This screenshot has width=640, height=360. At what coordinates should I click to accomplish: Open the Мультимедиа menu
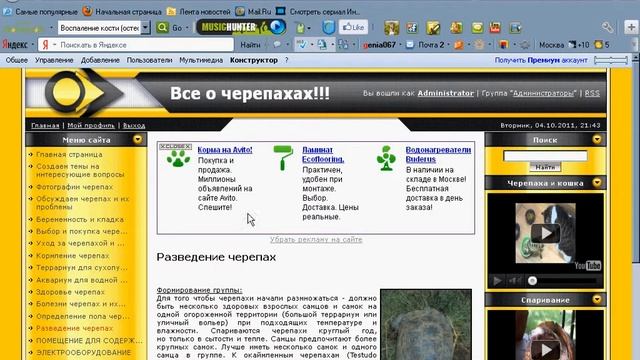point(201,60)
